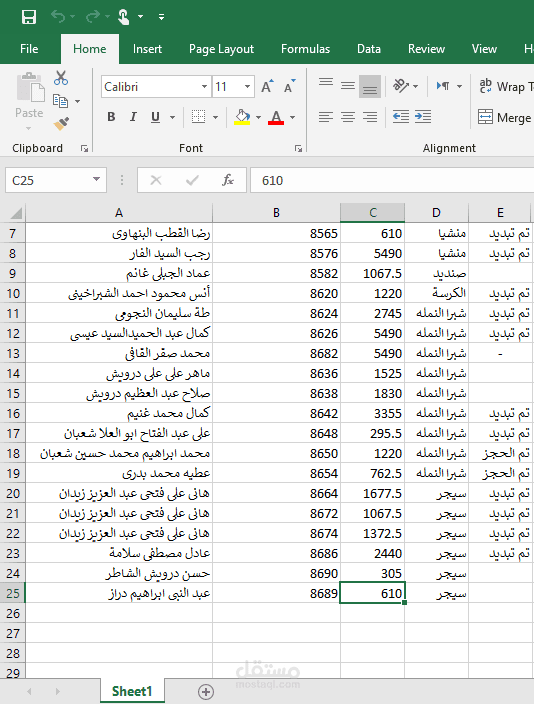Switch to the Formulas tab

pos(305,49)
